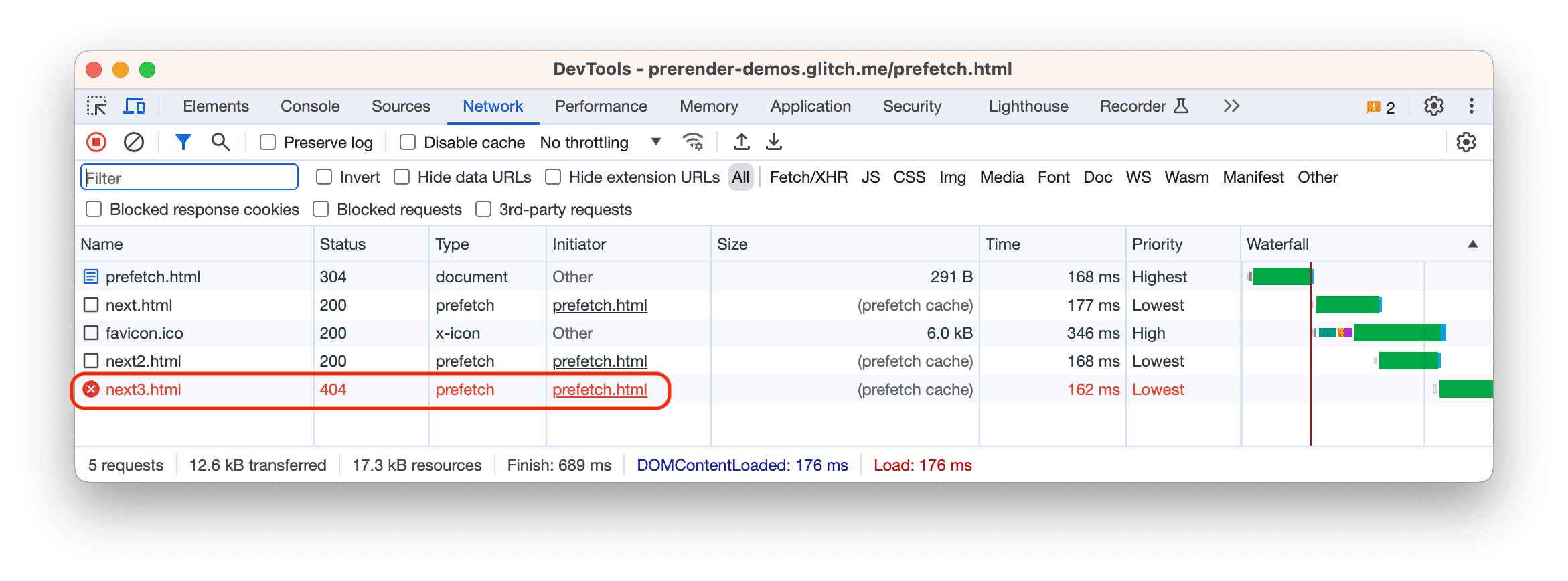Open the three-dot customize DevTools menu

pos(1471,106)
